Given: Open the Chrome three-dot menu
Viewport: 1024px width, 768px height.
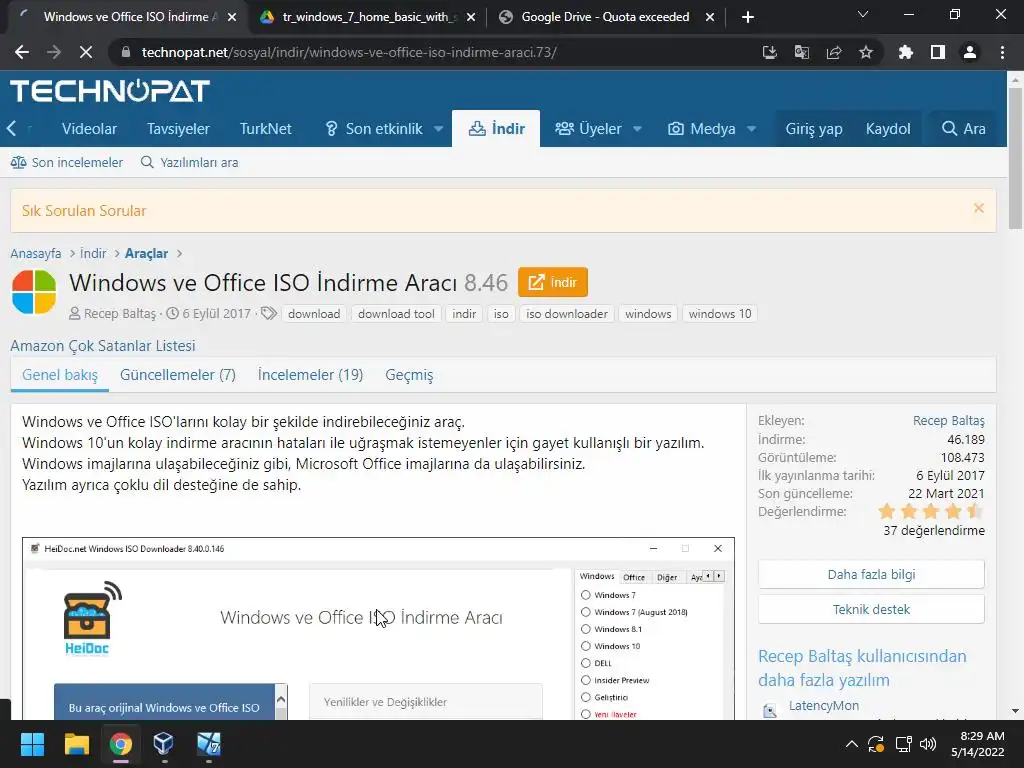Looking at the screenshot, I should click(x=1002, y=52).
